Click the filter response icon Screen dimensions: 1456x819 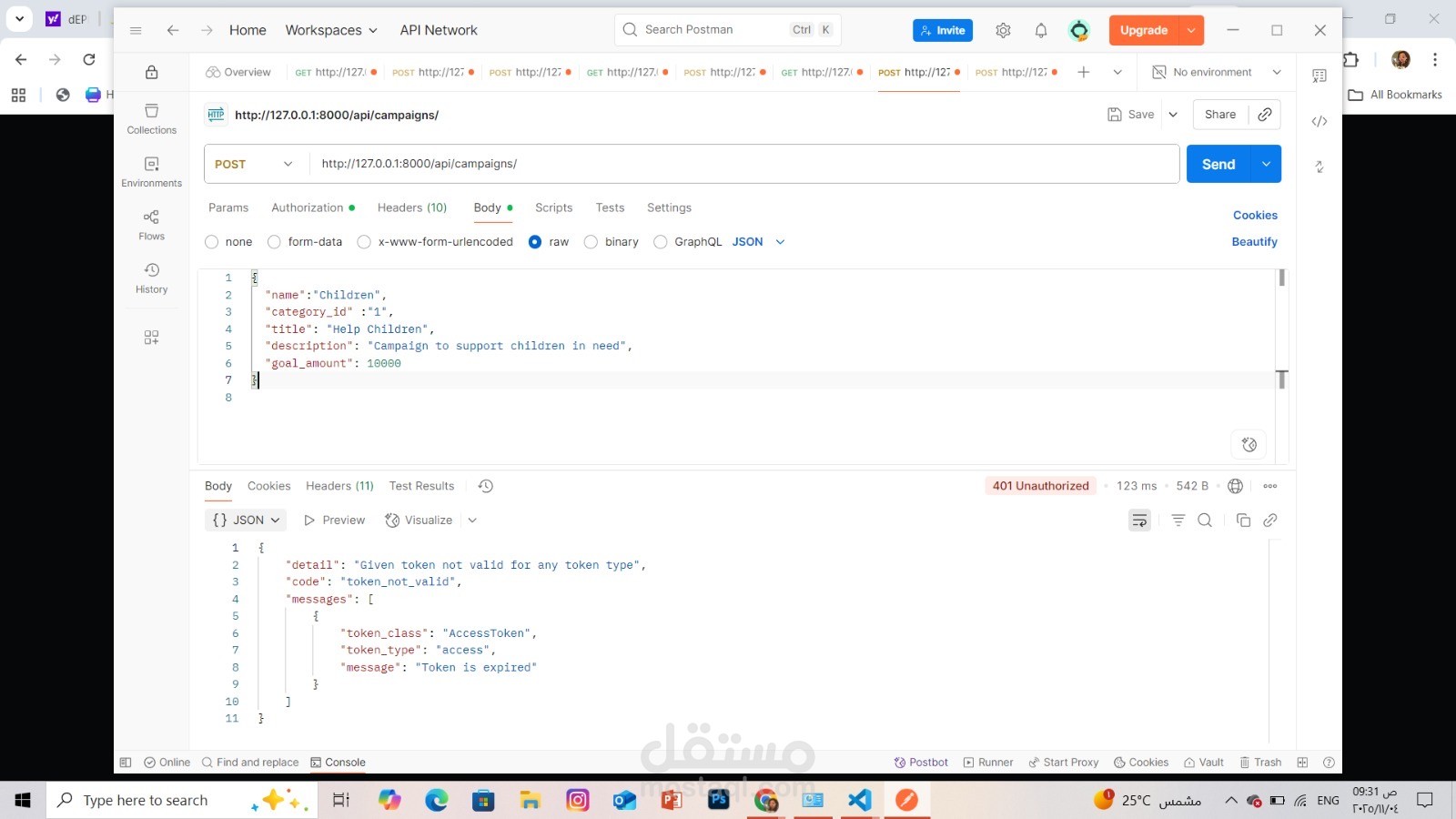coord(1178,521)
